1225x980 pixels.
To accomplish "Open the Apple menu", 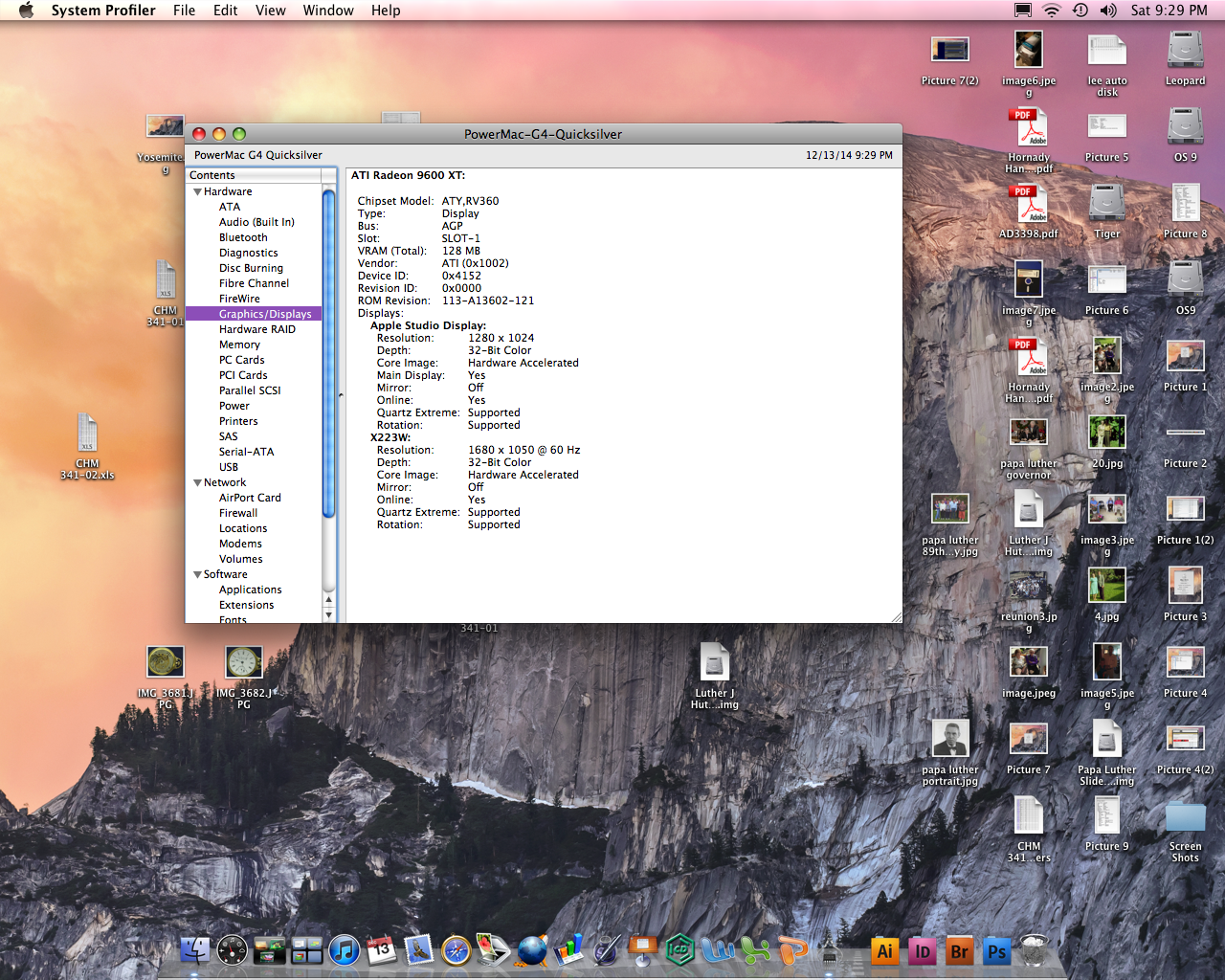I will pyautogui.click(x=26, y=11).
